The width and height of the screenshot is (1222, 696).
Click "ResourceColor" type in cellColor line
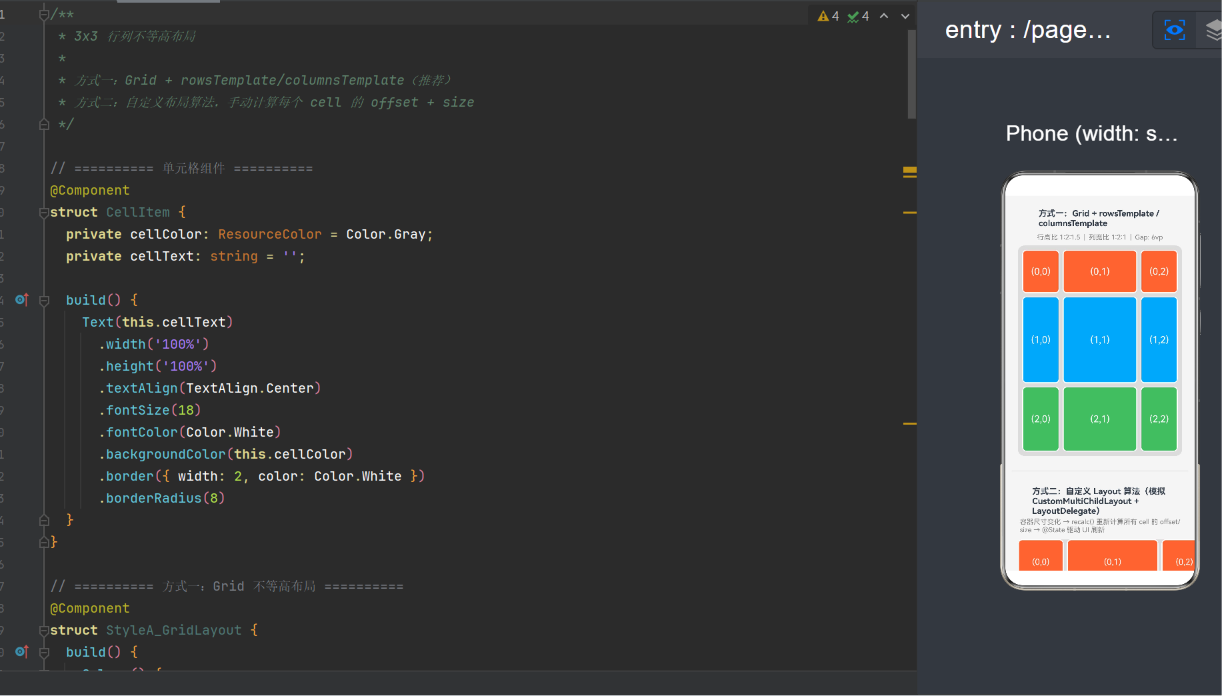point(270,234)
